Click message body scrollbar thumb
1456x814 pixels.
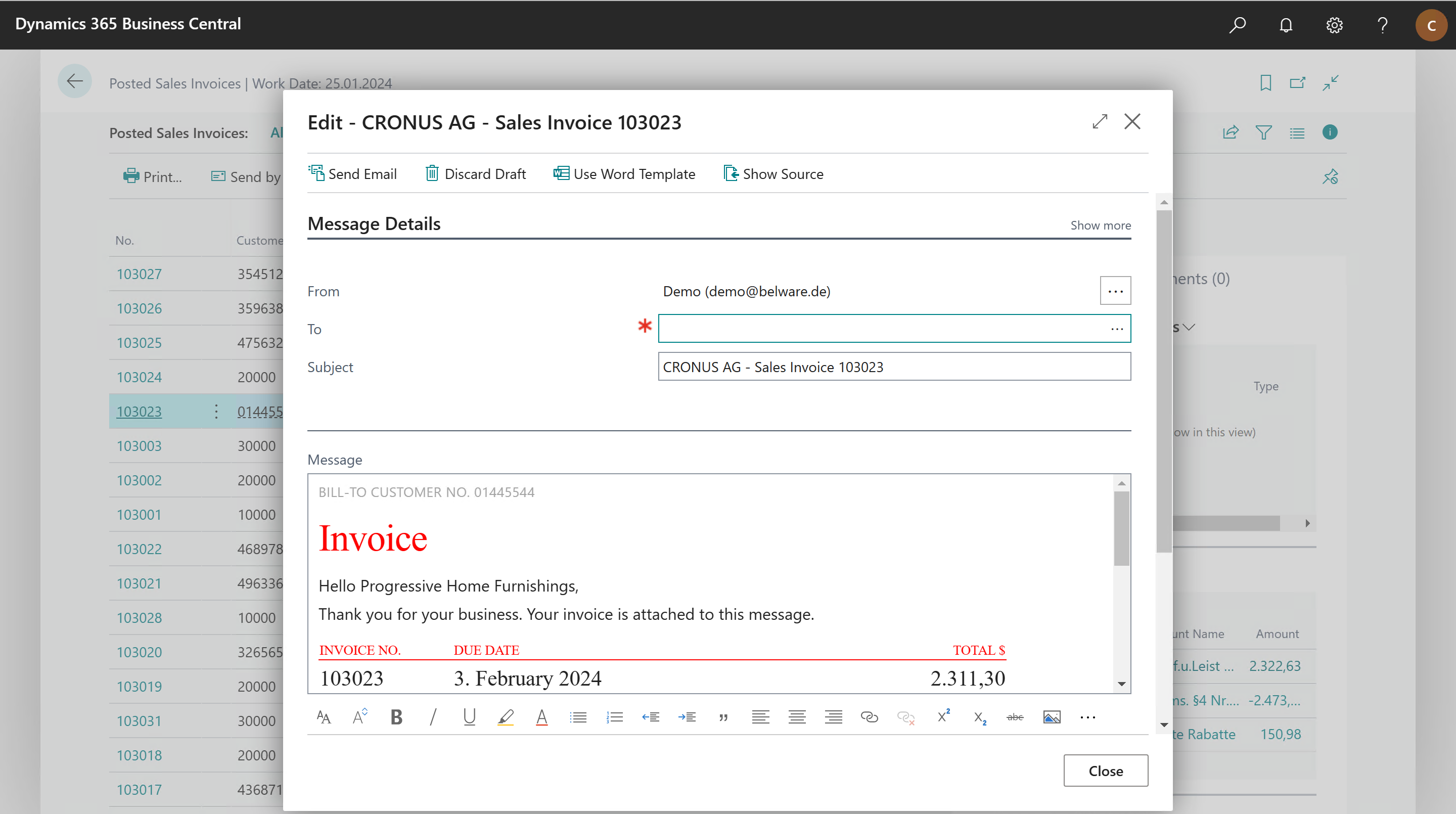(x=1121, y=528)
